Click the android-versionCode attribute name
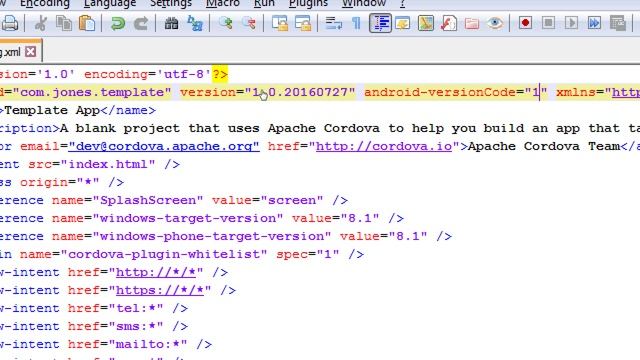This screenshot has width=640, height=360. click(440, 92)
